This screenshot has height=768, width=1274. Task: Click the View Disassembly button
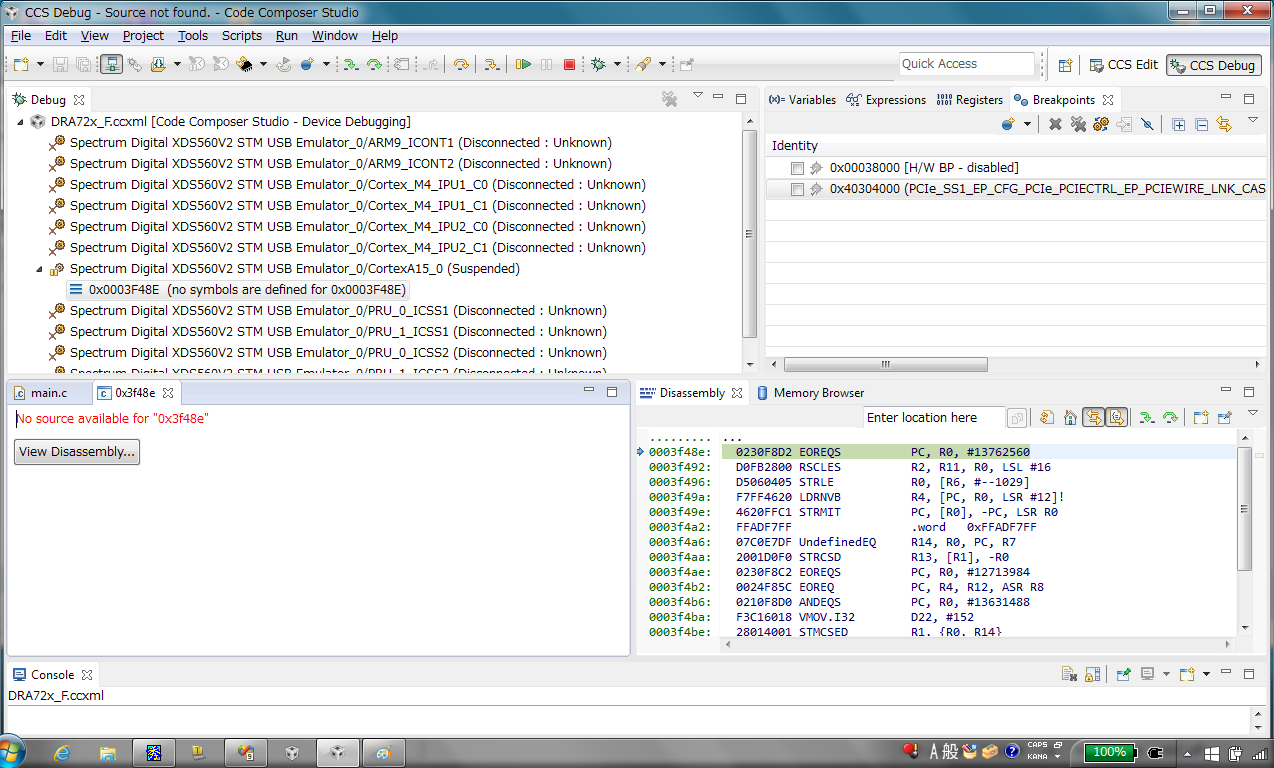point(77,452)
